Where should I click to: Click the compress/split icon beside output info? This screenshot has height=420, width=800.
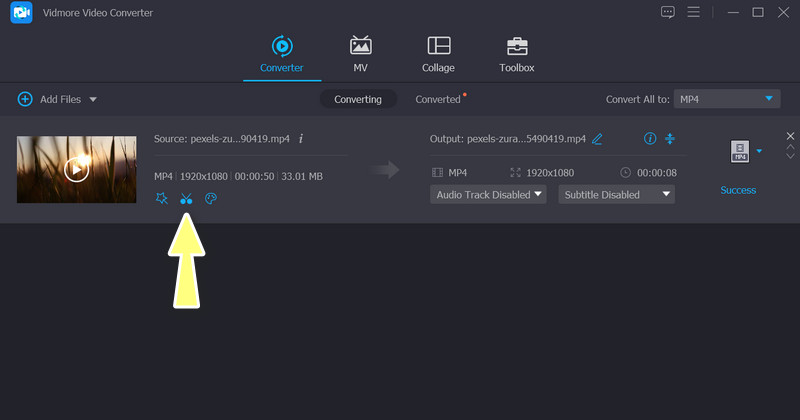[x=670, y=139]
